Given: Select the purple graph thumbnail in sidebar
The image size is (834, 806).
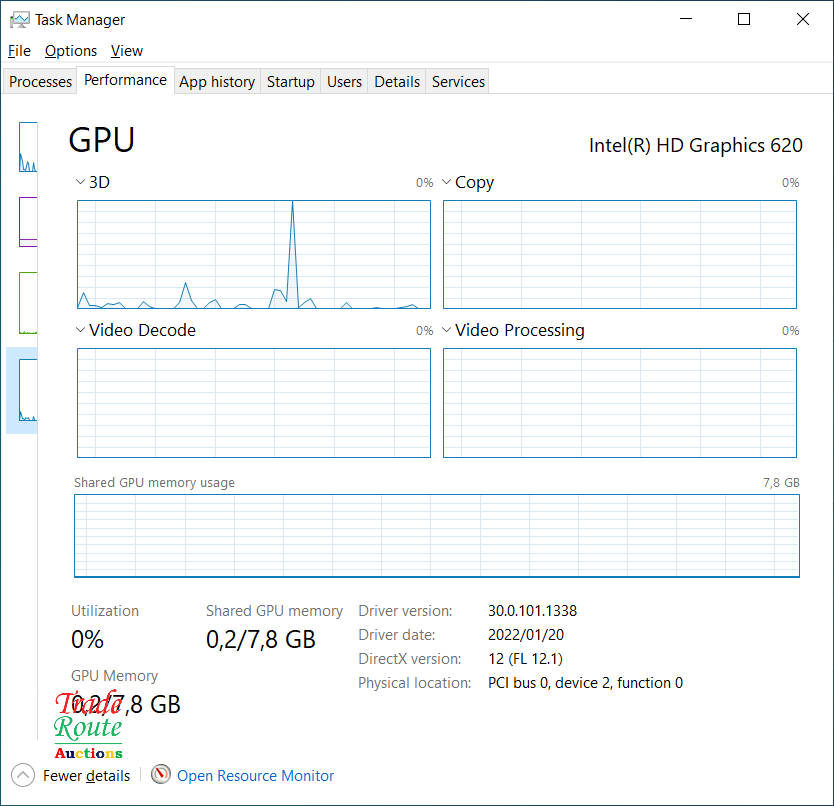Looking at the screenshot, I should click(x=28, y=222).
